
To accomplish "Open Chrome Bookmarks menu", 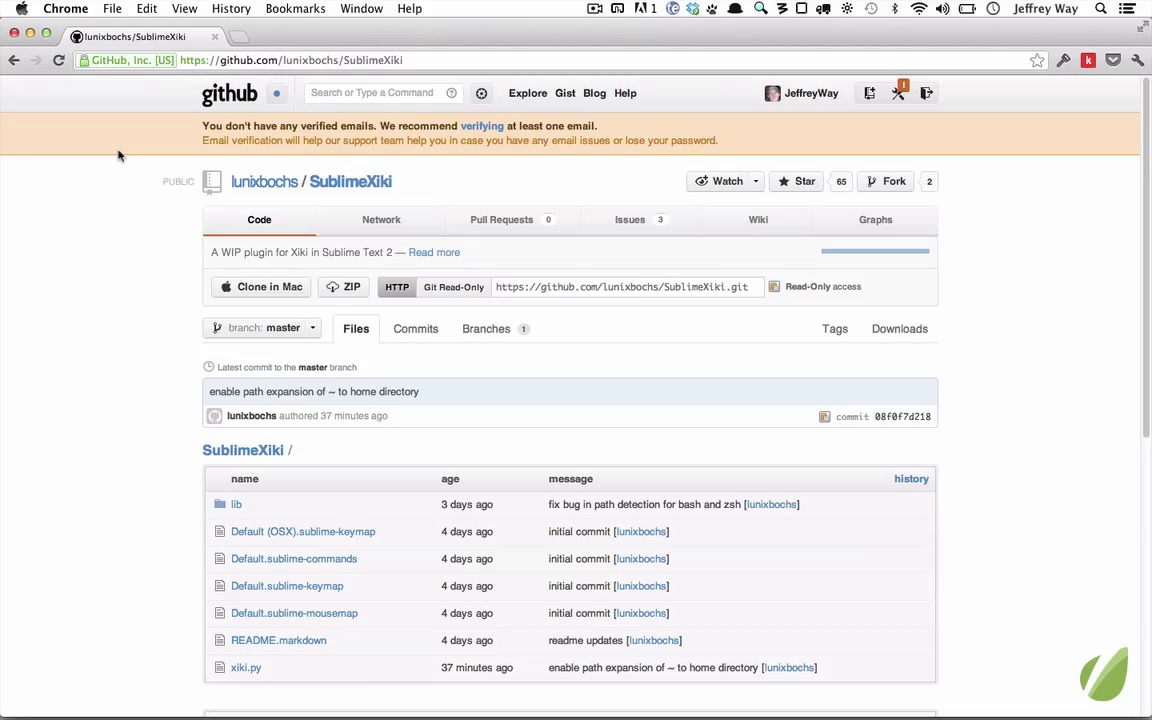I will 295,9.
